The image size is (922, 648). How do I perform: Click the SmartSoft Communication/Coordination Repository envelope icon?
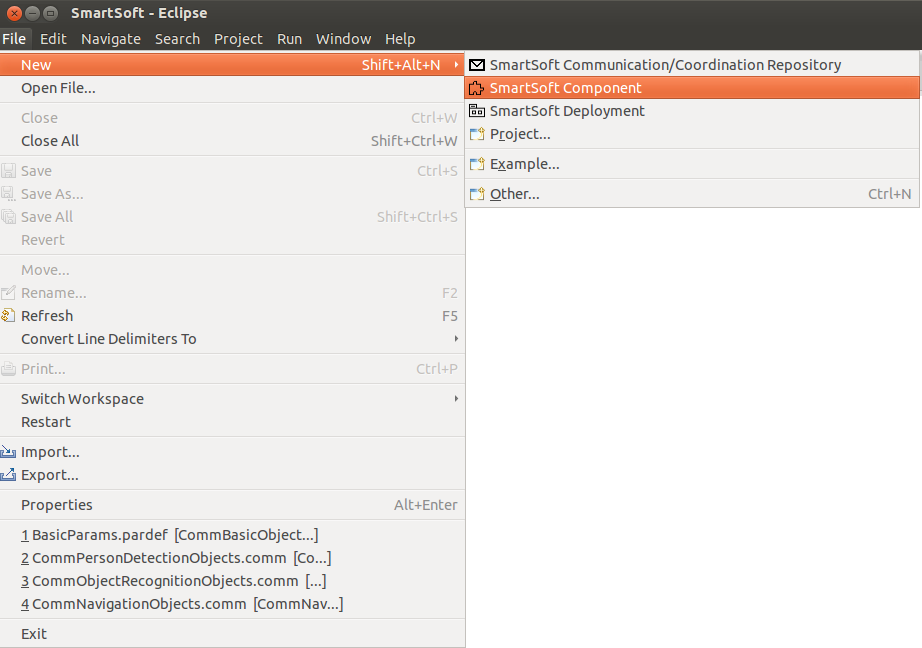[x=477, y=65]
